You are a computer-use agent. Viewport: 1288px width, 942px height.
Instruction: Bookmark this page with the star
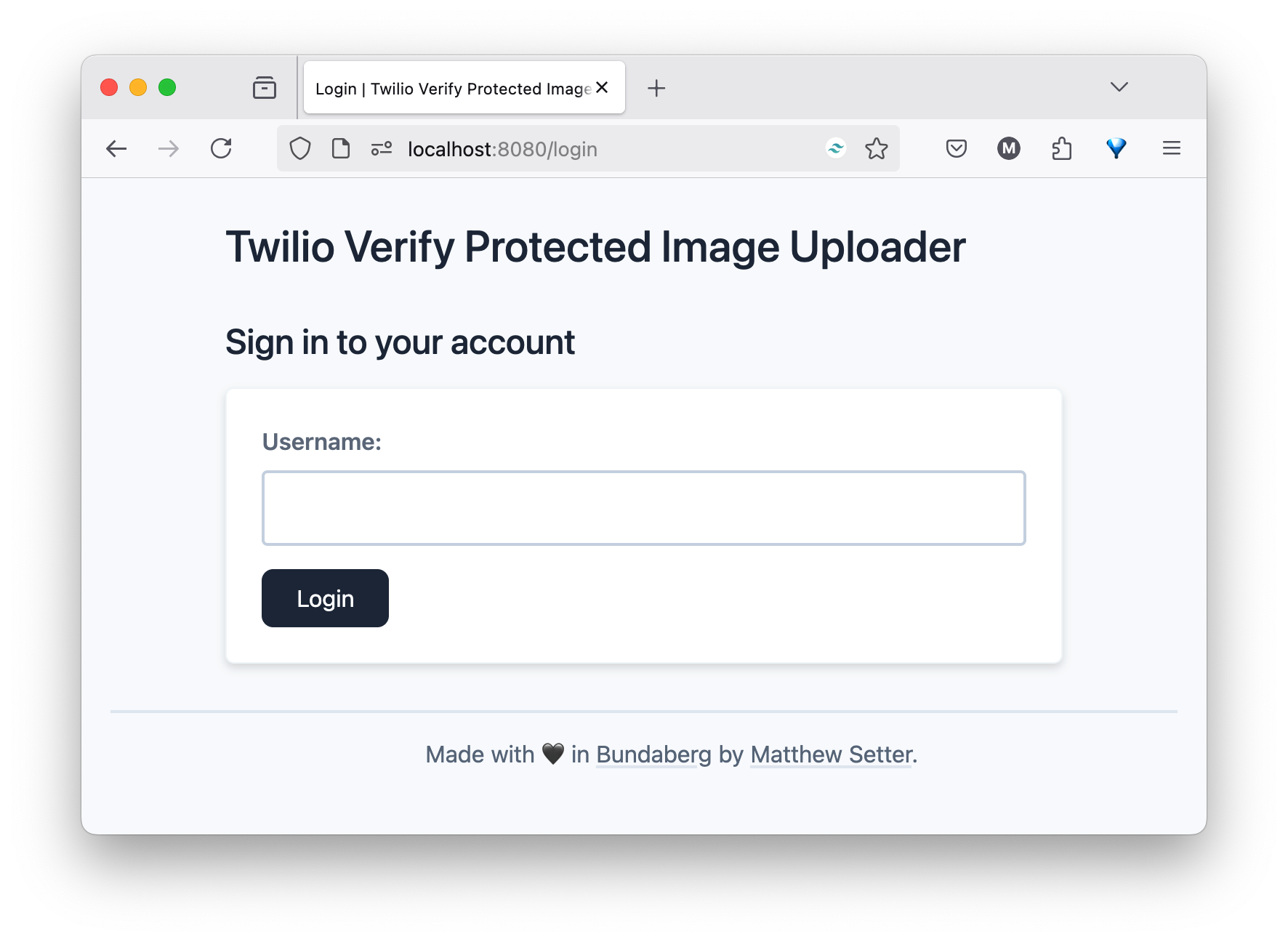(877, 149)
